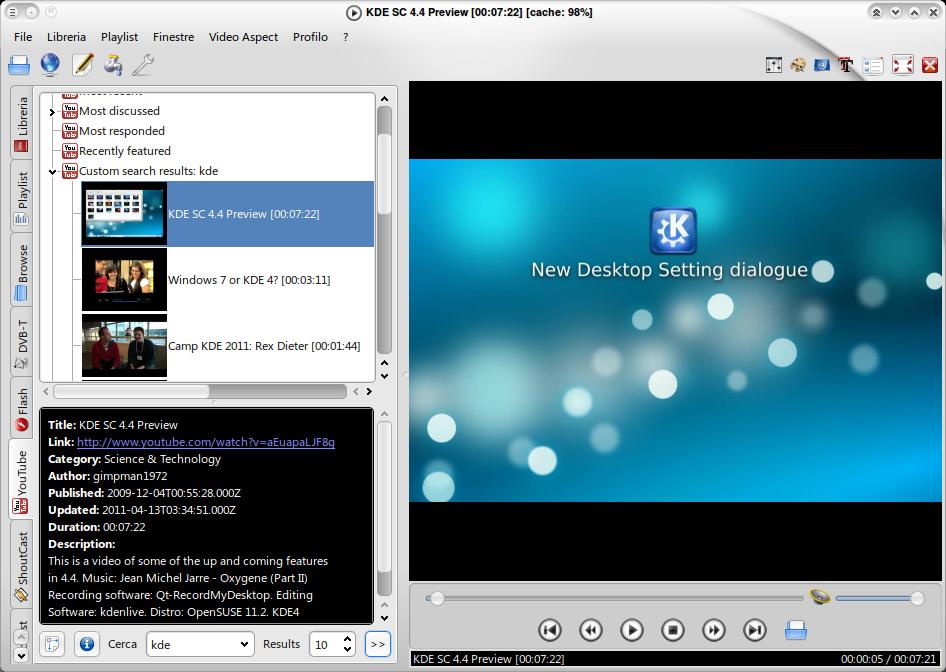Click the Results number input field
Viewport: 946px width, 672px height.
326,644
